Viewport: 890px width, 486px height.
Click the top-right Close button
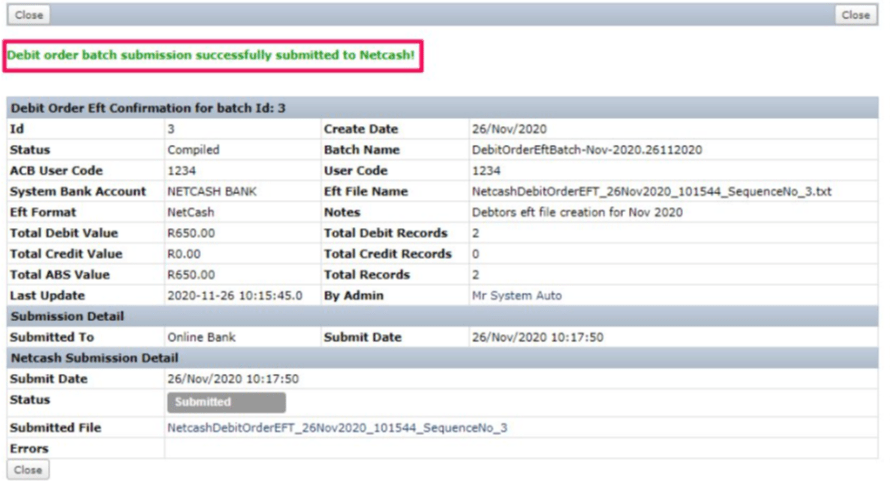pyautogui.click(x=855, y=15)
